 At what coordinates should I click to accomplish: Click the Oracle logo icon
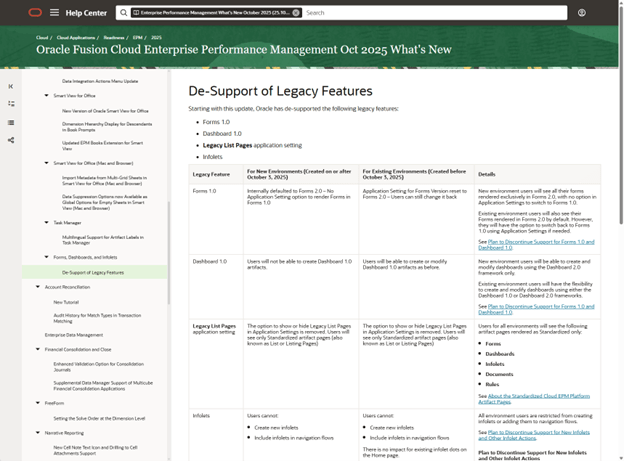tap(34, 13)
